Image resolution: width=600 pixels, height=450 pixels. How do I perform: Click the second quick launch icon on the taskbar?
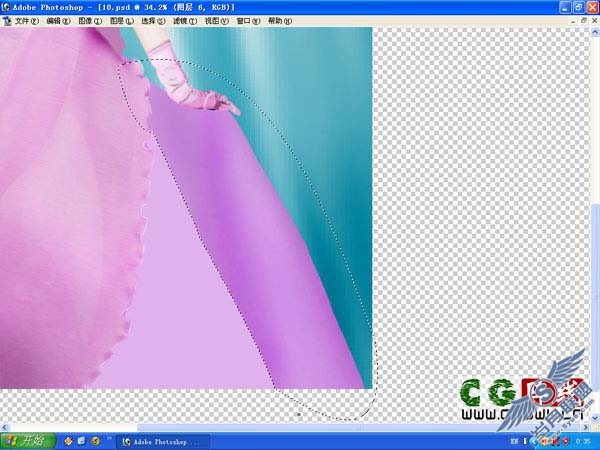click(x=82, y=441)
